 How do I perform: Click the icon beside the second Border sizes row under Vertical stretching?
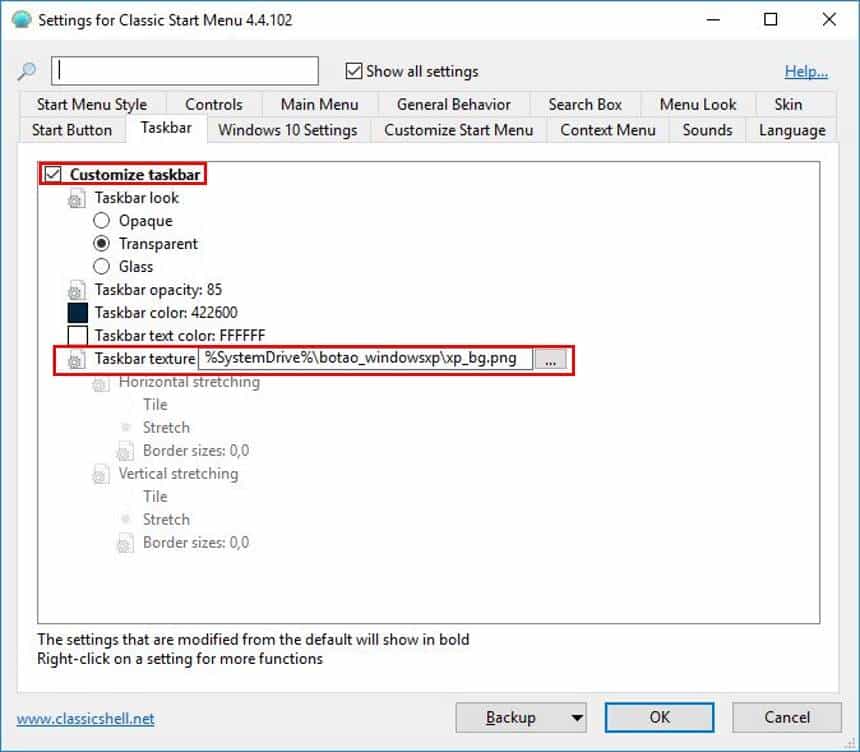(x=125, y=543)
